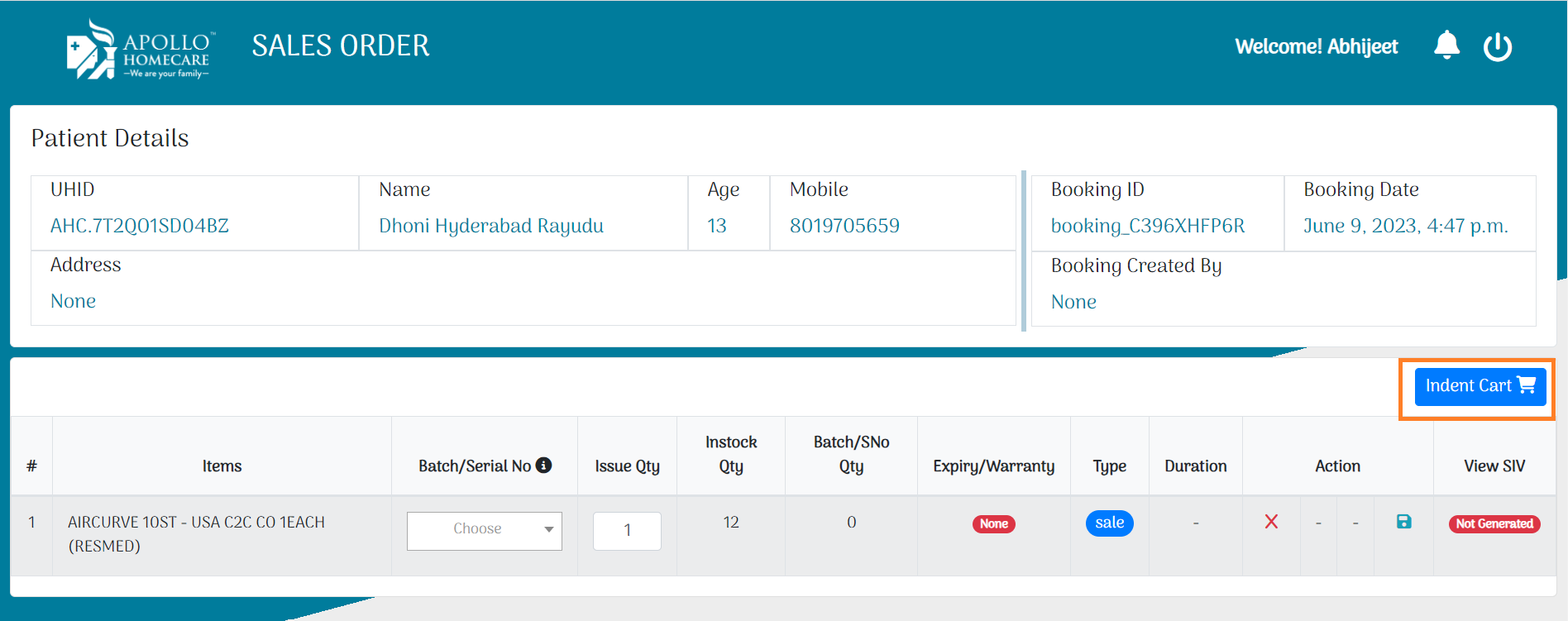
Task: Click the red X delete icon
Action: point(1271,522)
